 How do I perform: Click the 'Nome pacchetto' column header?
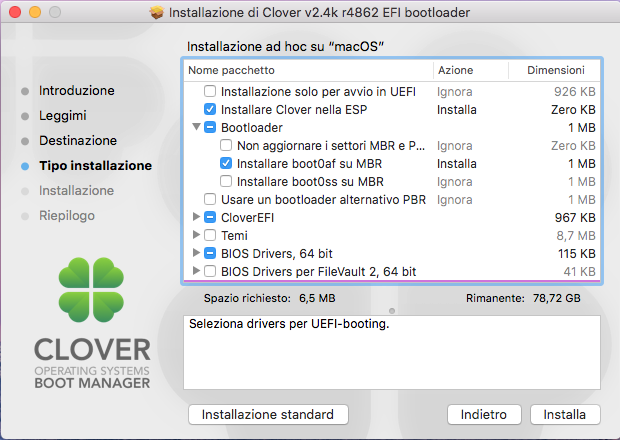pyautogui.click(x=309, y=70)
